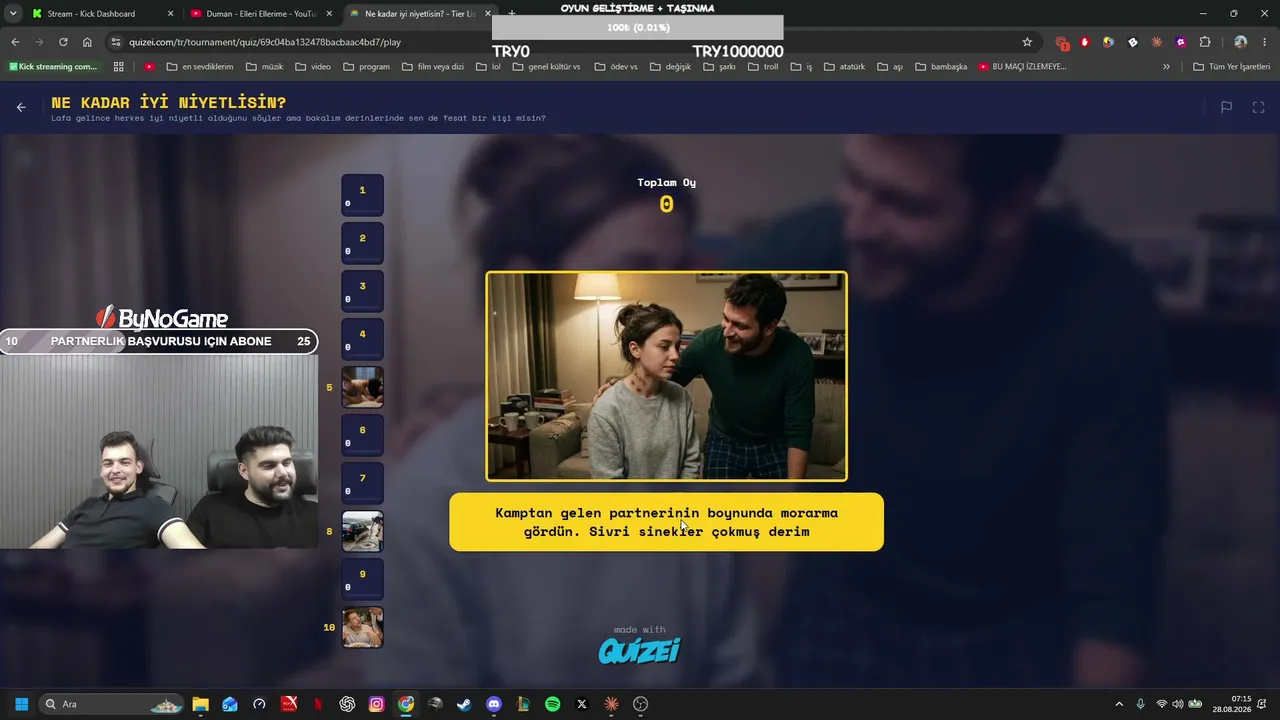Open the atatürk bookmarks folder

click(845, 67)
